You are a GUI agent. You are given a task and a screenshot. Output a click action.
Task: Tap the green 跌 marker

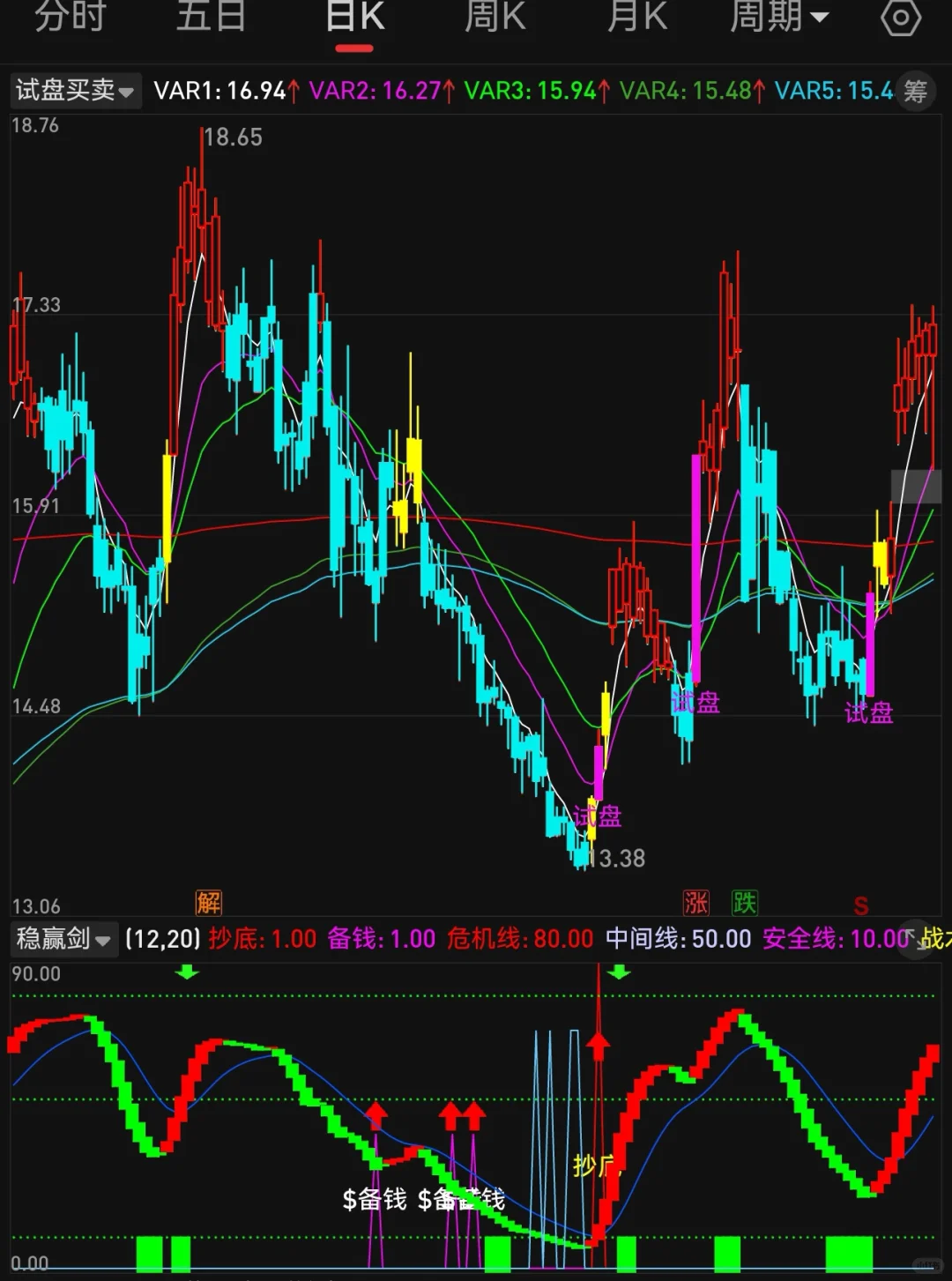point(745,903)
